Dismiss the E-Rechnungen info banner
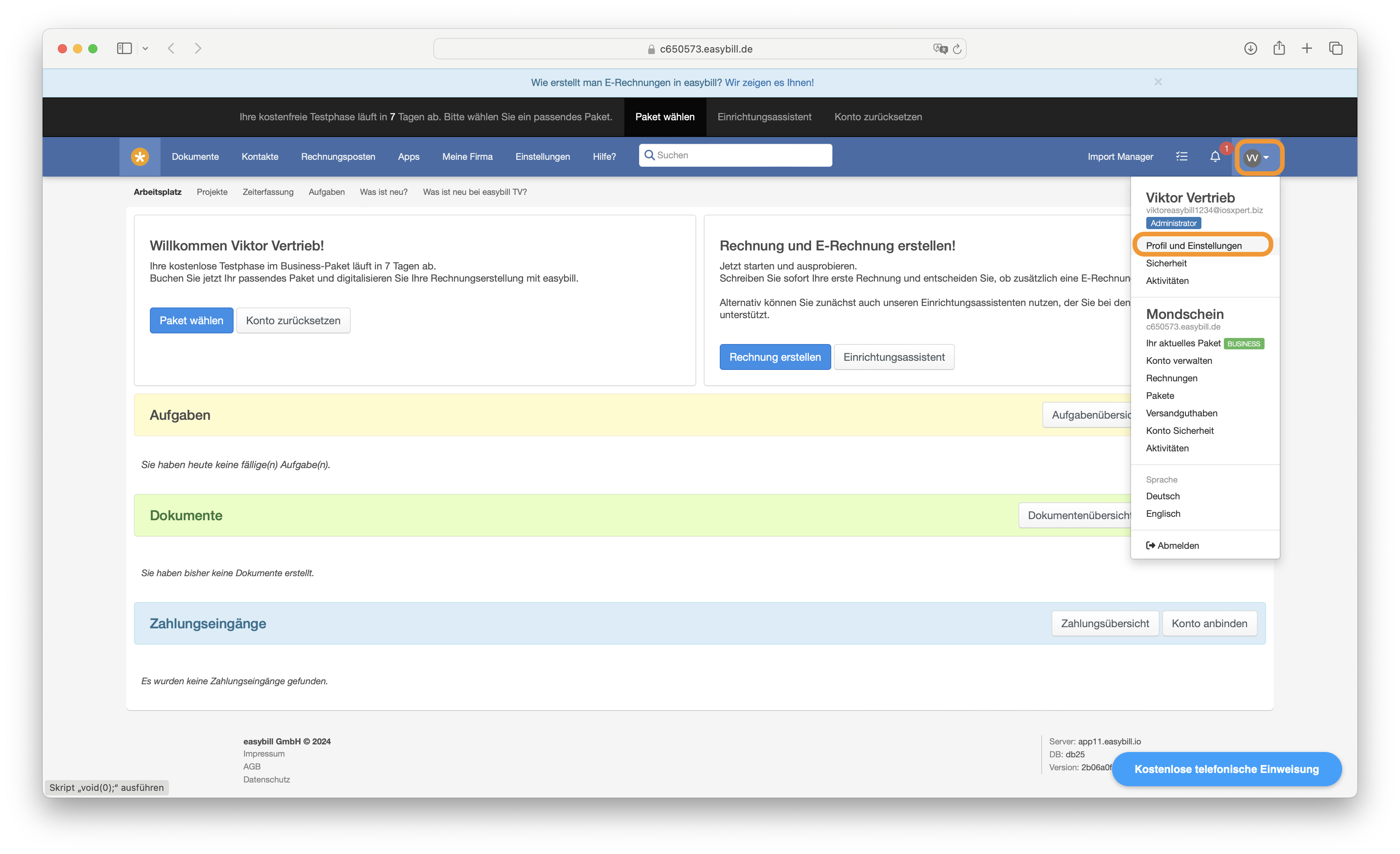Screen dimensions: 1400x854 tap(1158, 82)
